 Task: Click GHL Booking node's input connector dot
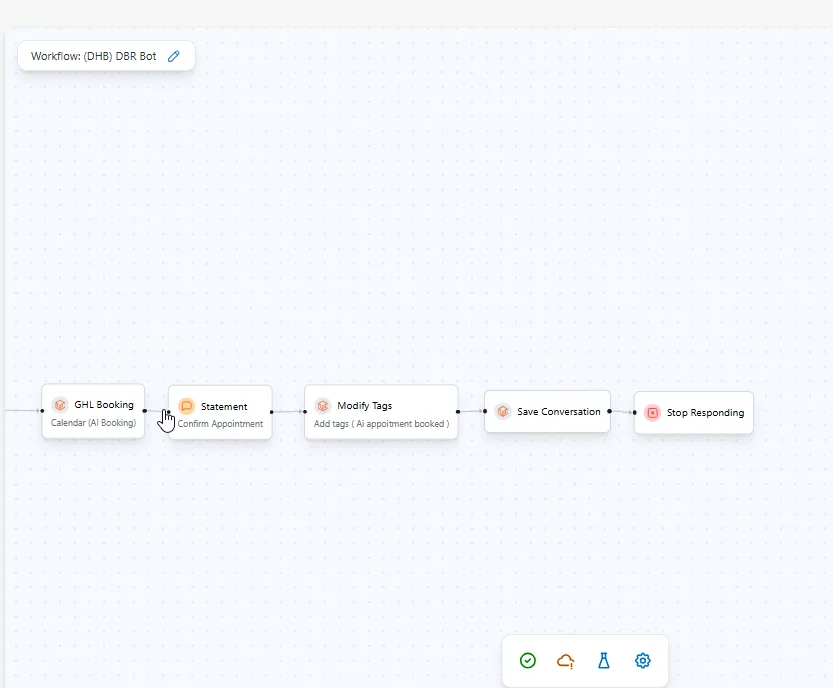[42, 411]
